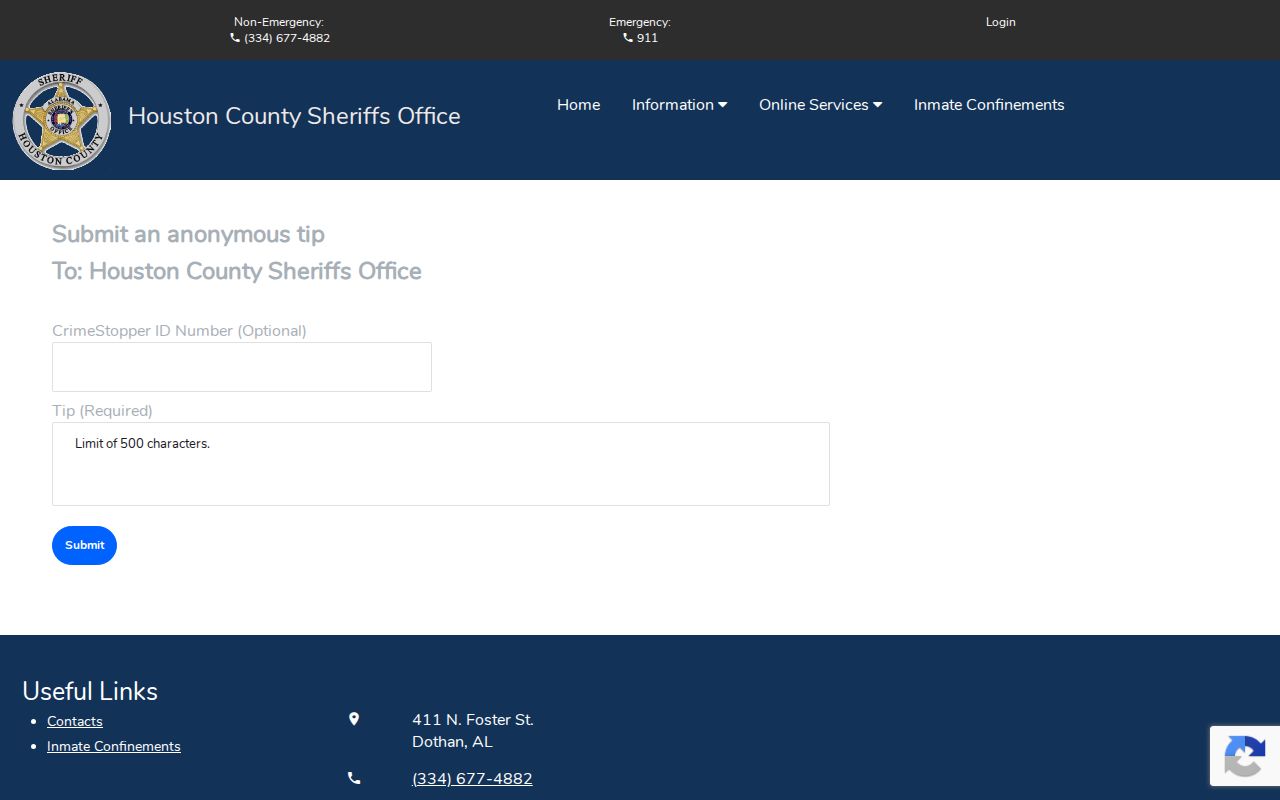Screen dimensions: 1280x800
Task: Click the reCAPTCHA badge icon
Action: [1244, 756]
